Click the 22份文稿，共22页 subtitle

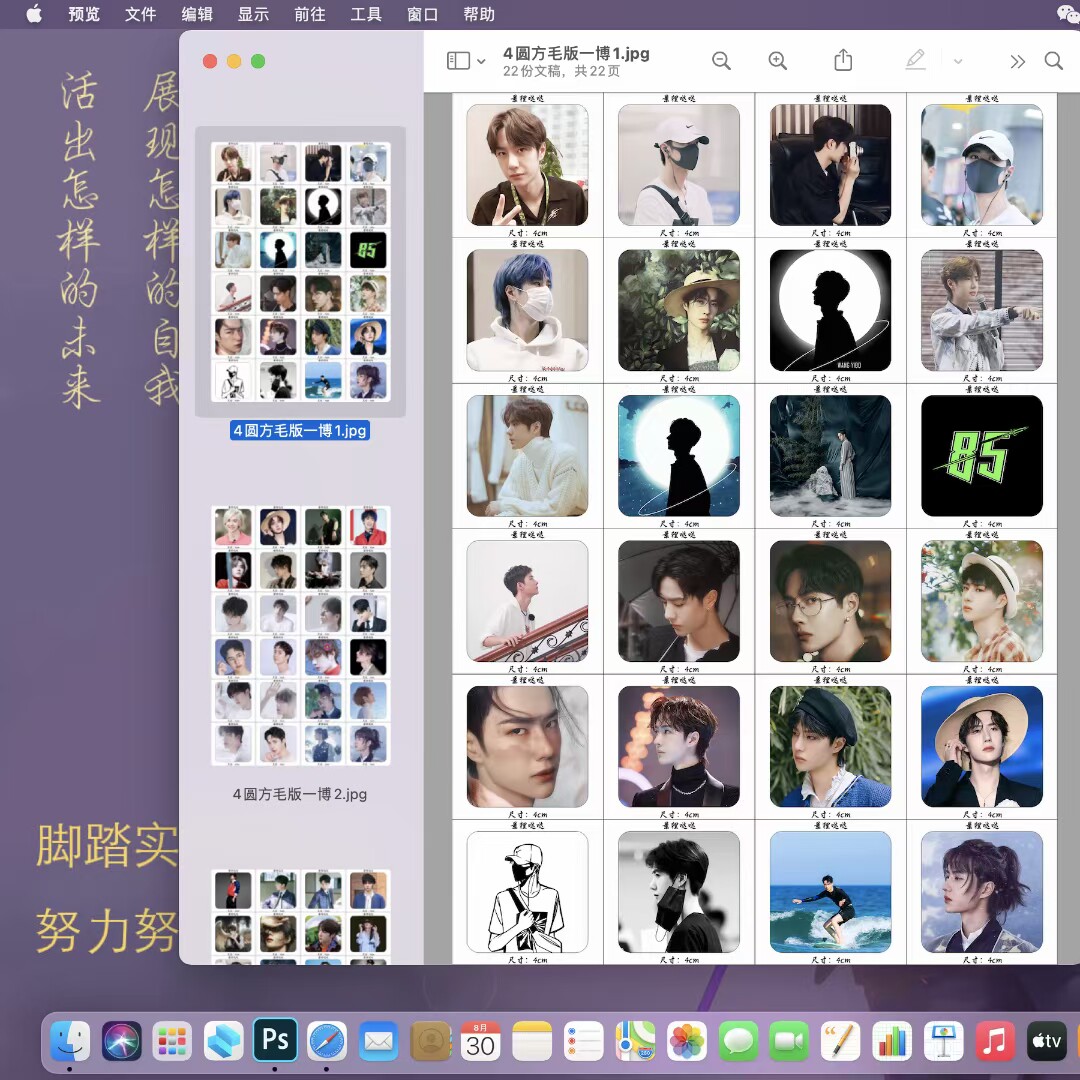561,71
